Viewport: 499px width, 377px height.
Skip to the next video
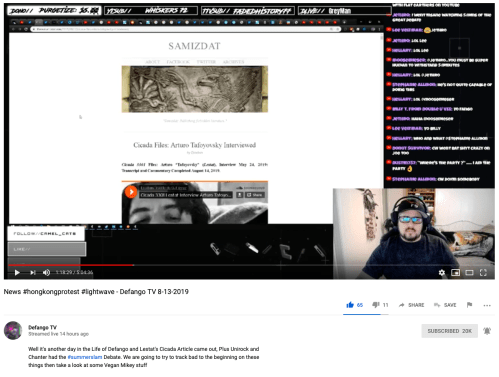tap(33, 273)
